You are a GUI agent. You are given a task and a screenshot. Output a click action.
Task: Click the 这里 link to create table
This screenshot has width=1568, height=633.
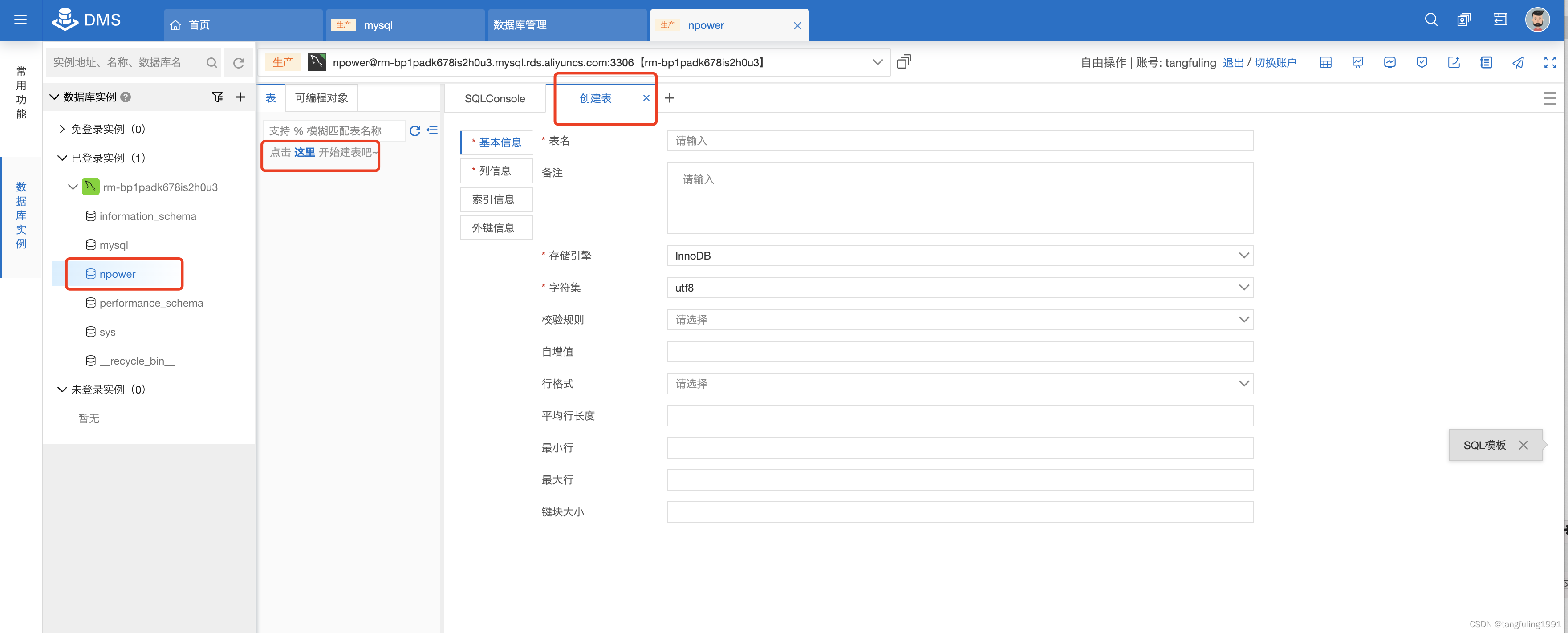(x=305, y=152)
